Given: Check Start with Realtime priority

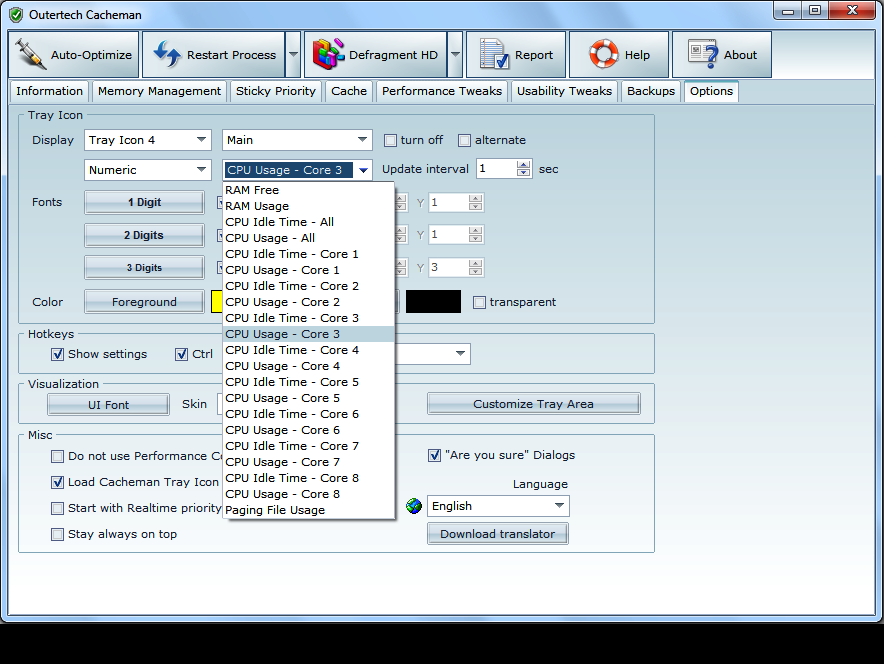Looking at the screenshot, I should pyautogui.click(x=58, y=508).
